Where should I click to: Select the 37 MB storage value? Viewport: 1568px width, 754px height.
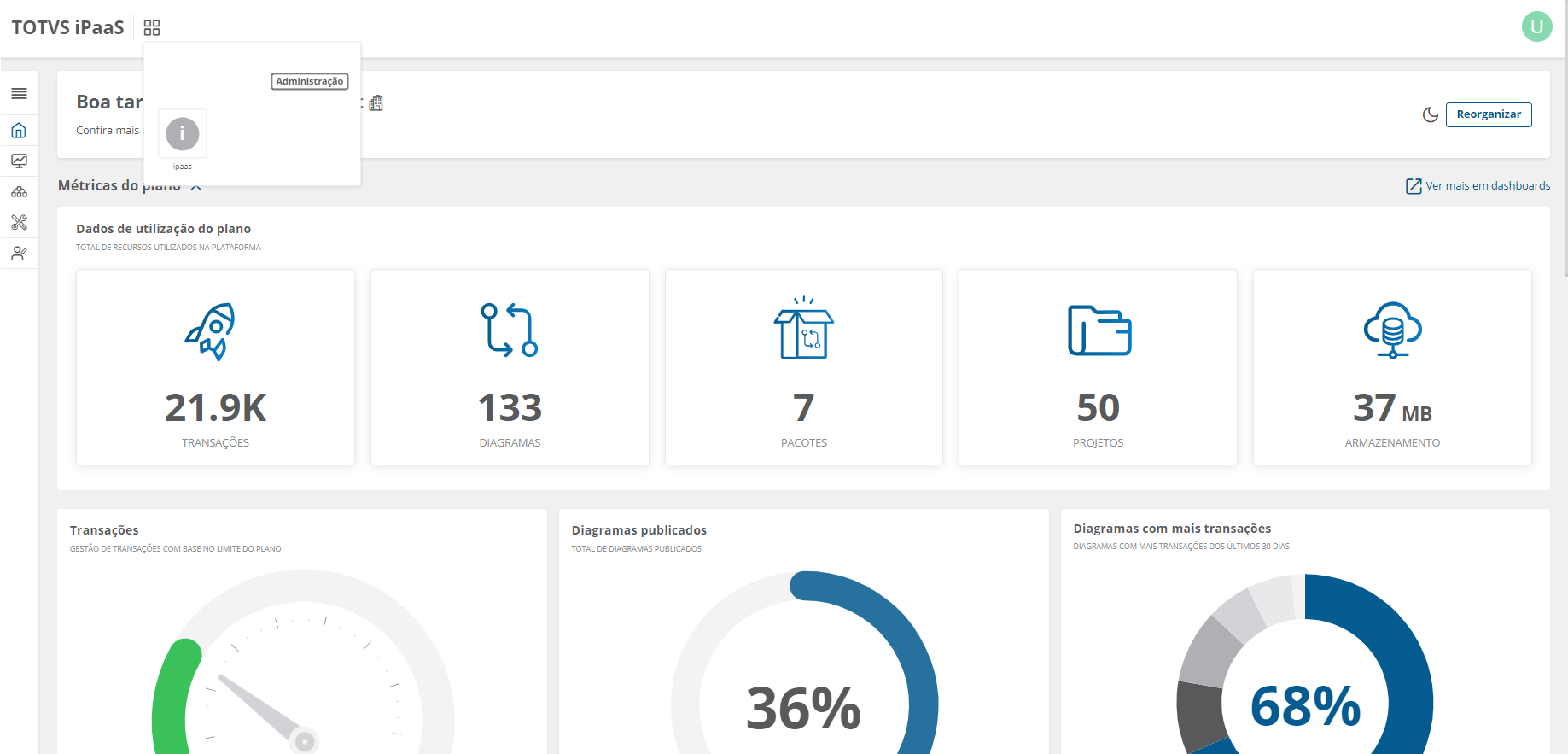click(x=1393, y=408)
